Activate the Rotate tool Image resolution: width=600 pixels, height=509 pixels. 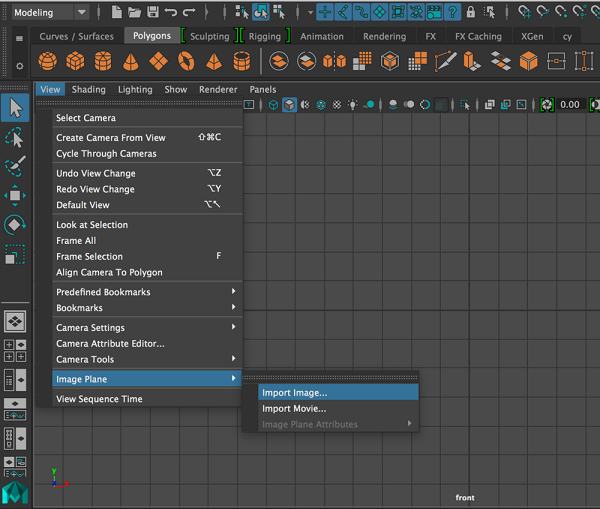(15, 225)
